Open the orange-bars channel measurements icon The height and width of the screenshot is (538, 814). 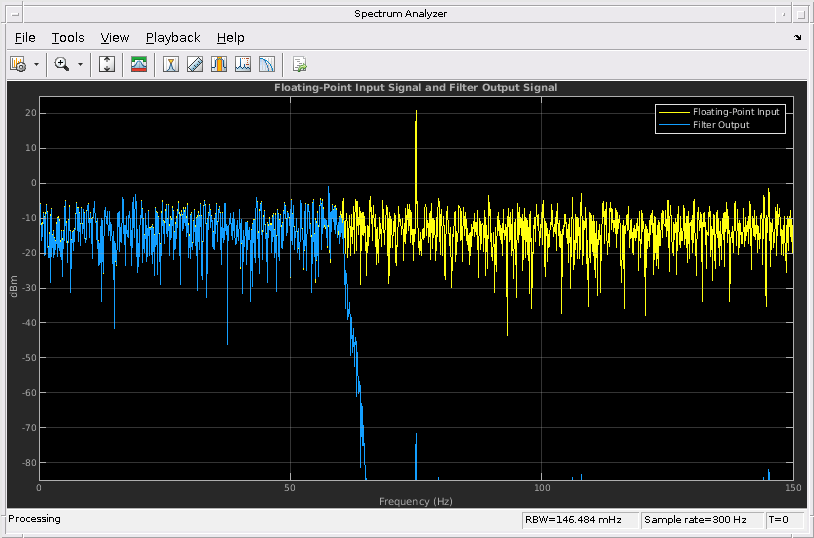pos(219,64)
